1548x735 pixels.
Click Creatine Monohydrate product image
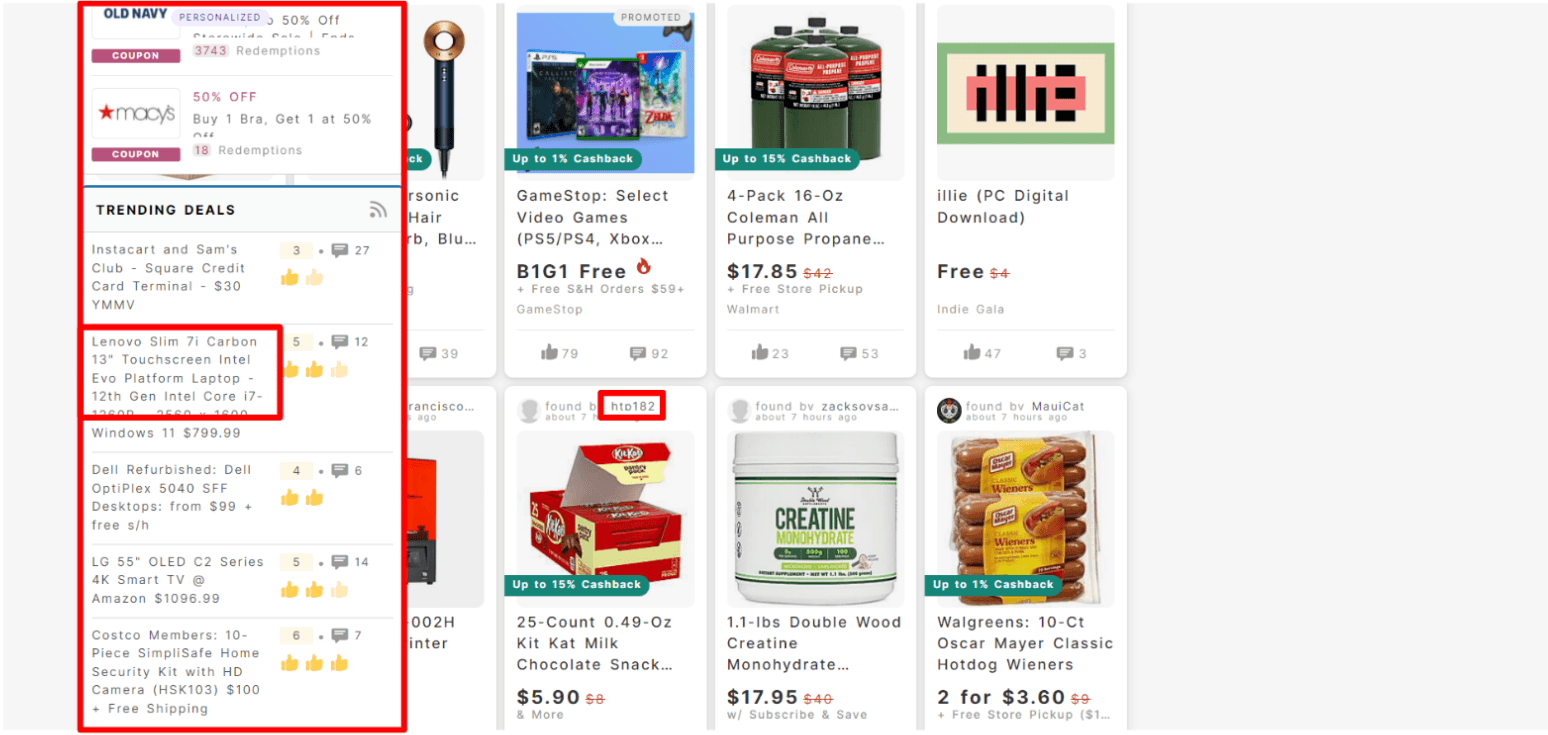(815, 519)
